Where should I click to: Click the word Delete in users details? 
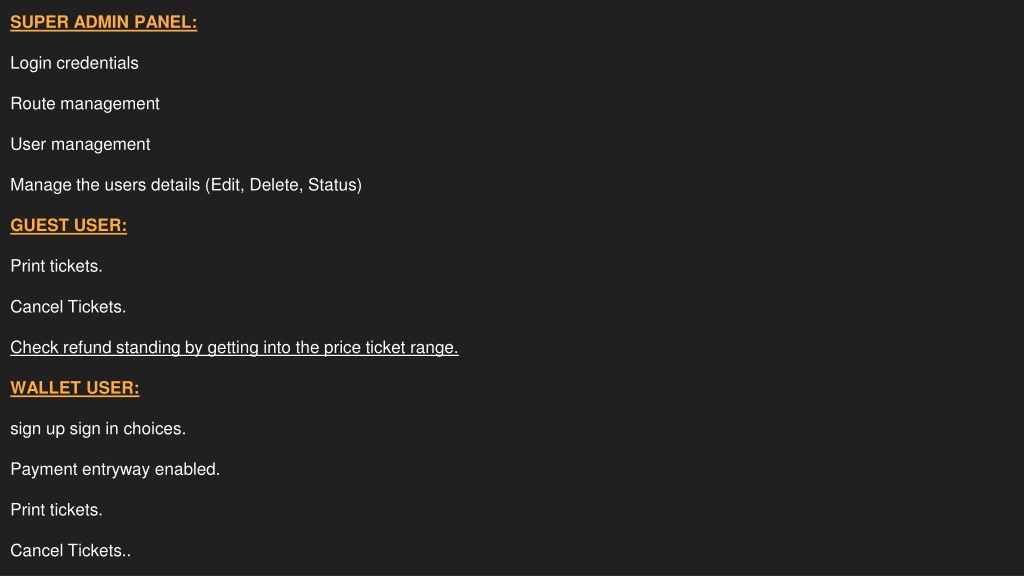(274, 185)
